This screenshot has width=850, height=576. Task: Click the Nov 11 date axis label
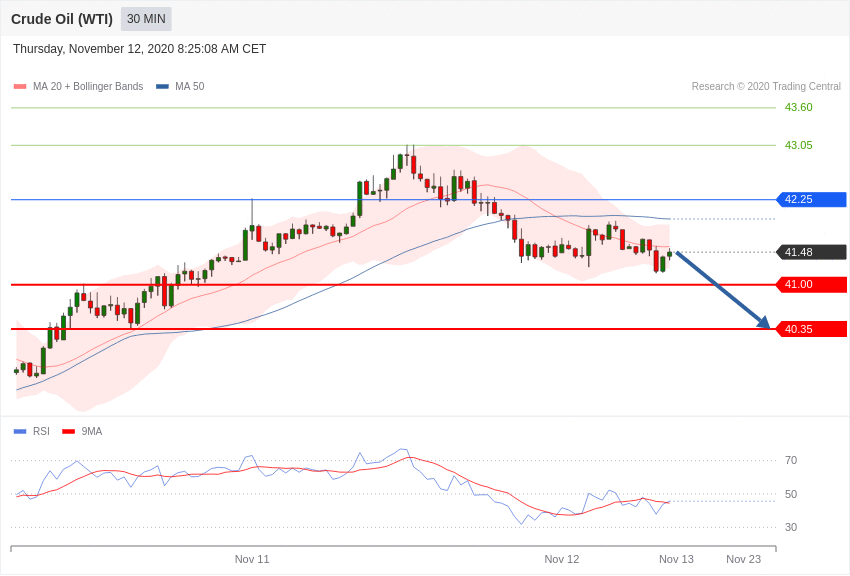[252, 559]
